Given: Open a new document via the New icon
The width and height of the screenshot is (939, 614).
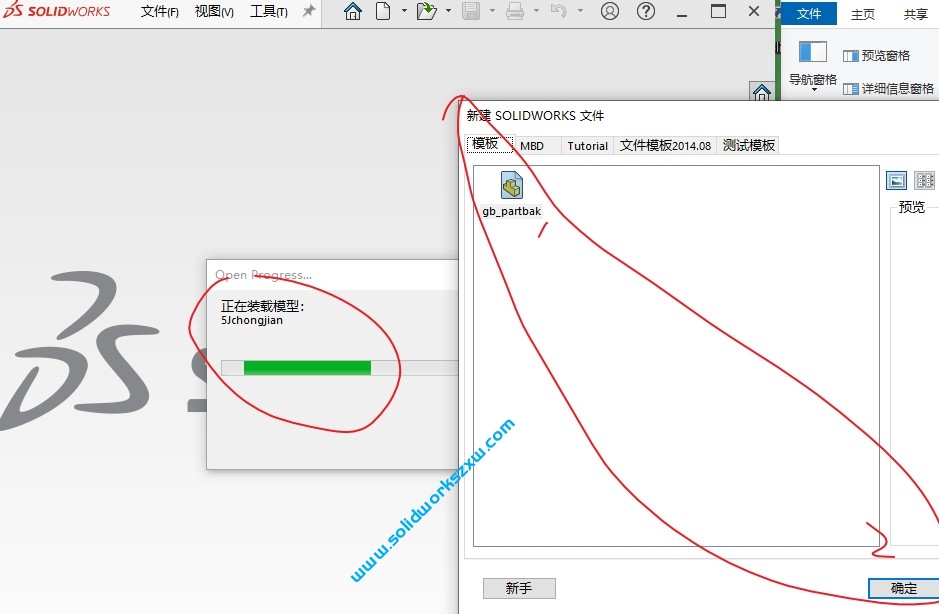Looking at the screenshot, I should coord(381,12).
